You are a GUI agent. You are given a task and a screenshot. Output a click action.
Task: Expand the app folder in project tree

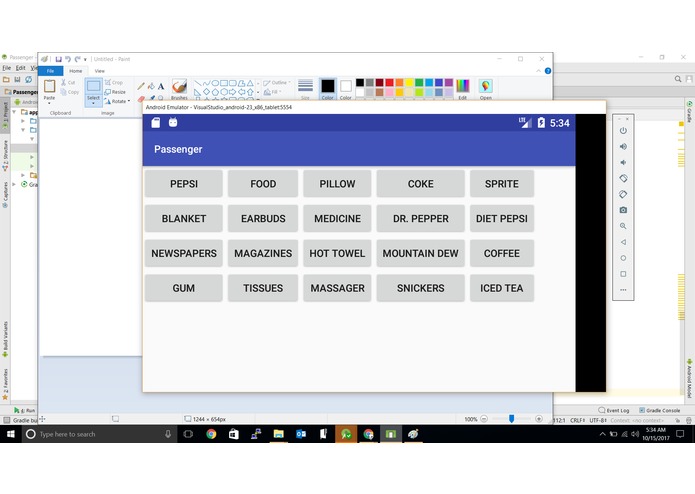pos(15,112)
